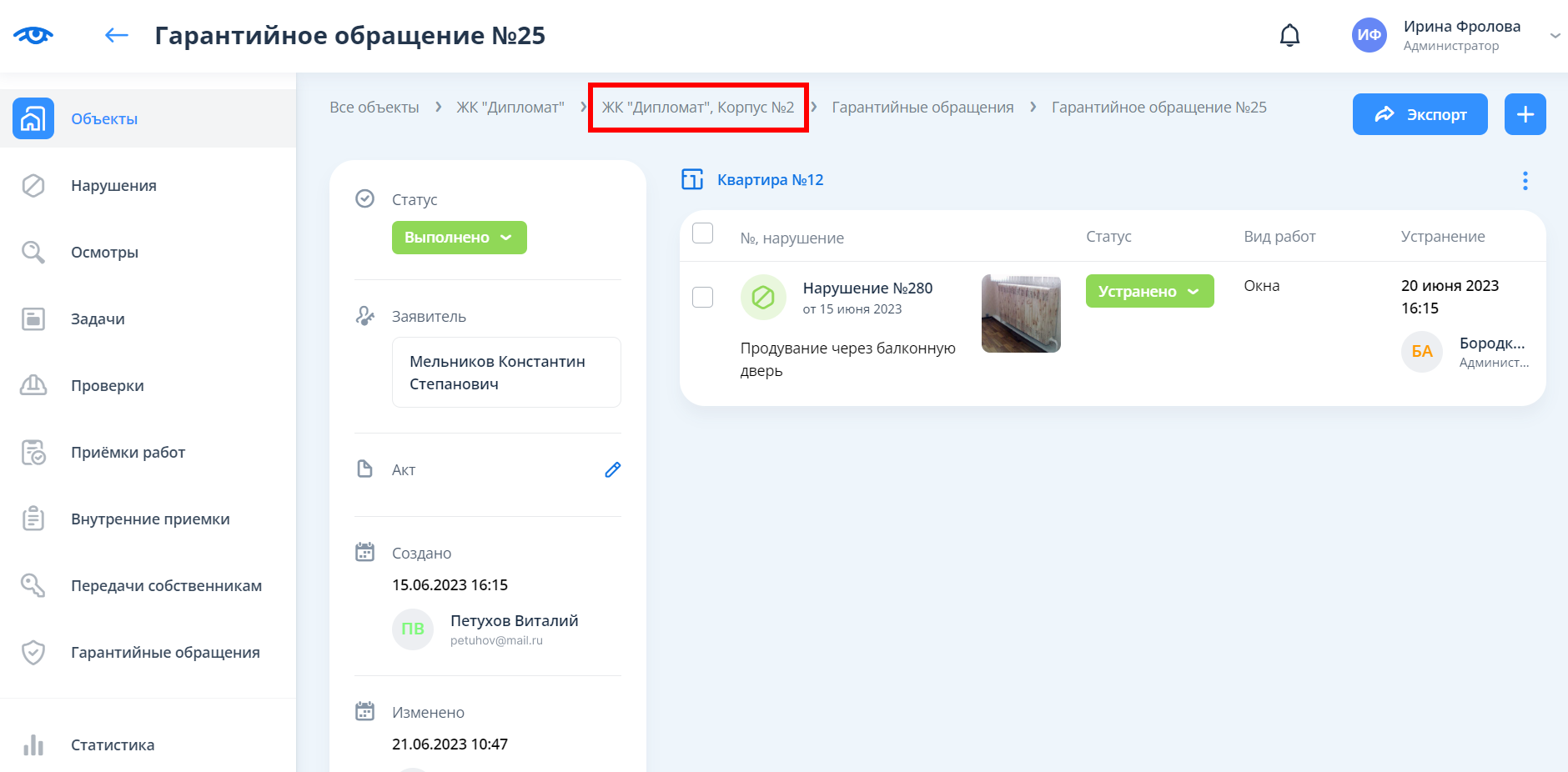Click the back arrow next to the title

[116, 35]
